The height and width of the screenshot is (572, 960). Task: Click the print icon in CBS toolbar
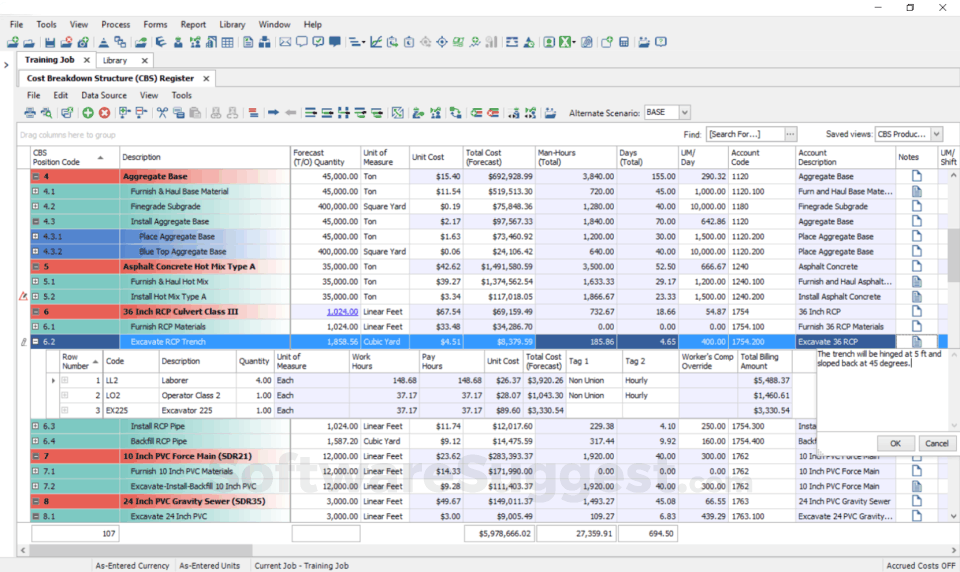(x=30, y=113)
